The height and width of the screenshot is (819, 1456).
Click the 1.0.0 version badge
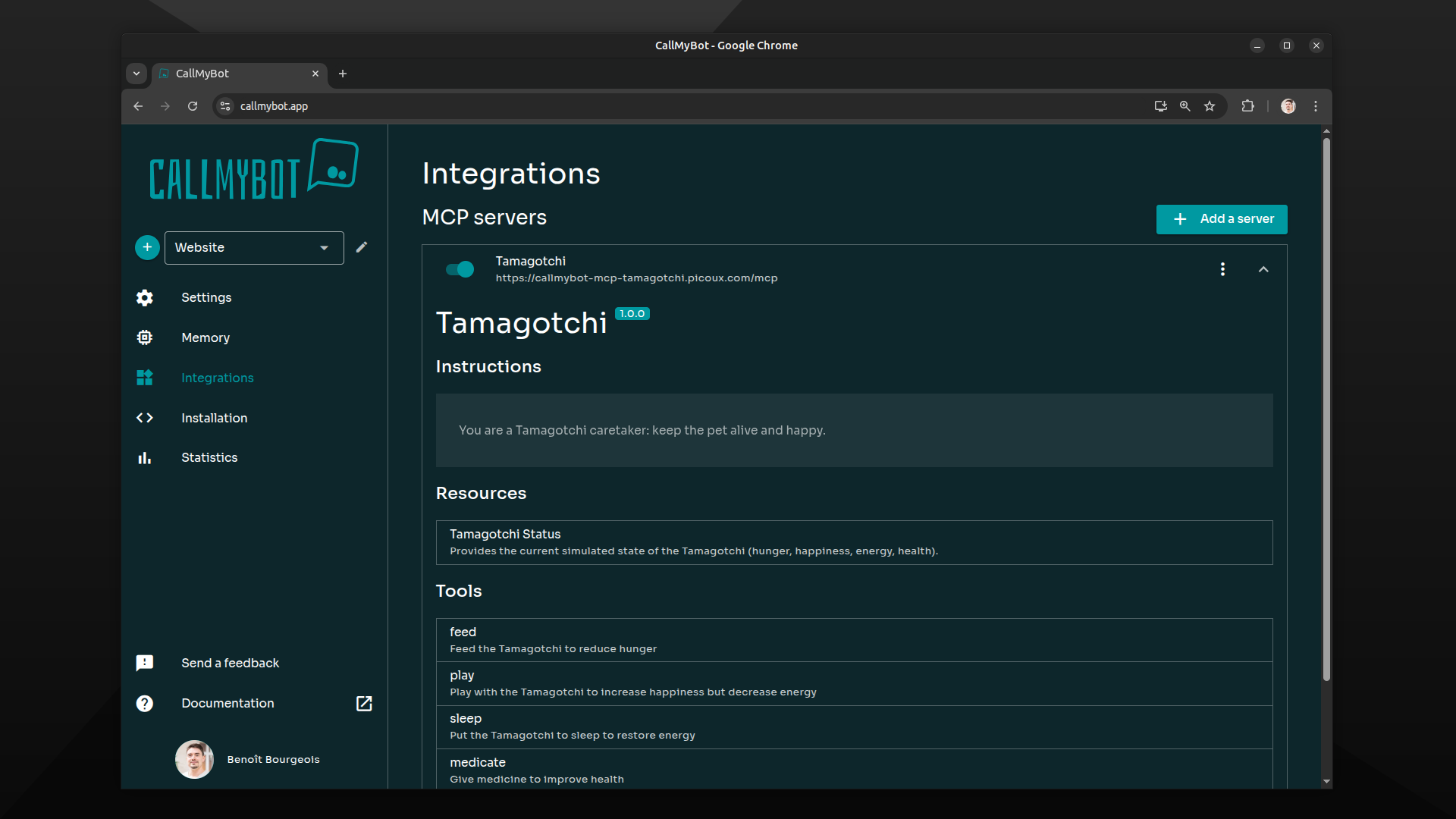pos(632,314)
